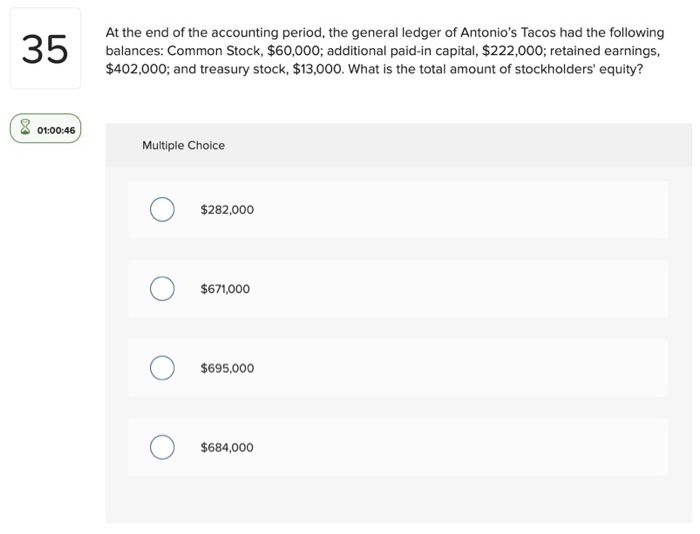Click the $695,000 answer text label
Screen dimensions: 700x534
227,368
